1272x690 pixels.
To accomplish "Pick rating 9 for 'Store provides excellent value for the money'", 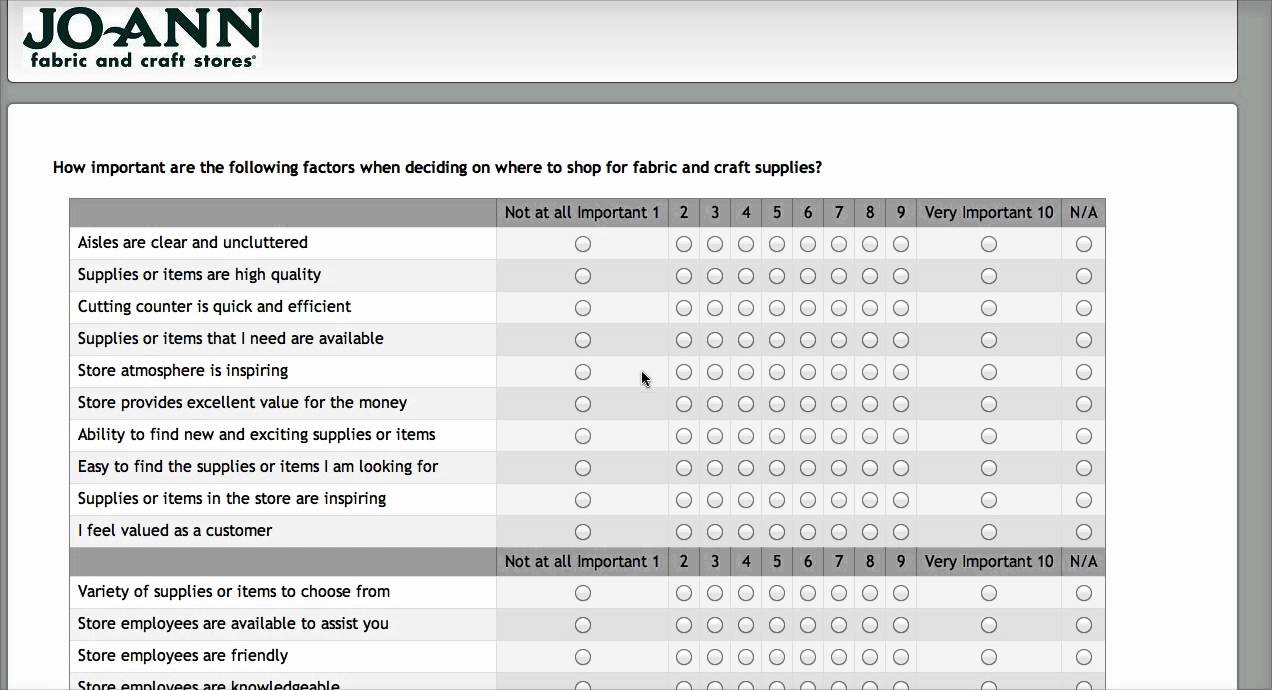I will [901, 404].
